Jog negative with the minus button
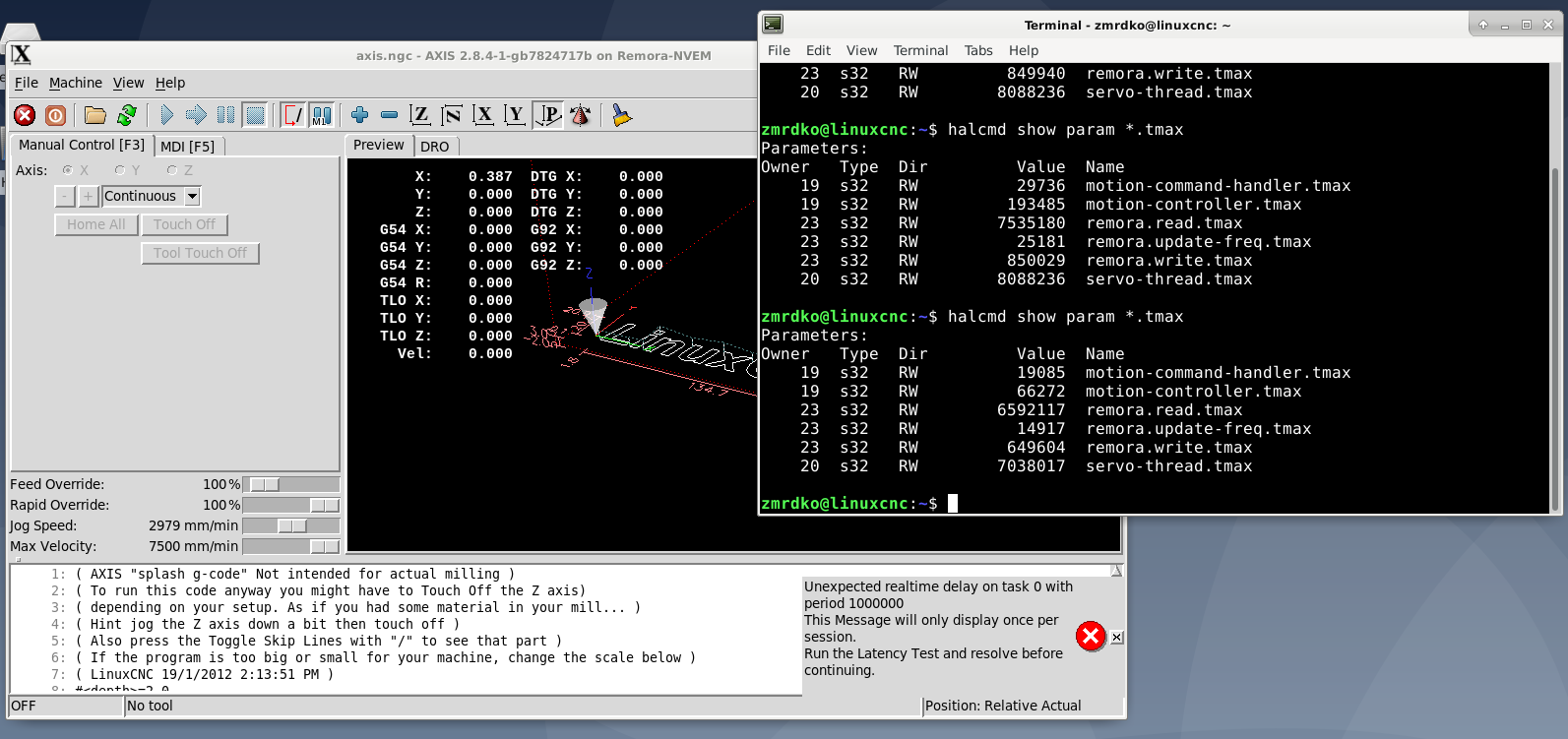Image resolution: width=1568 pixels, height=739 pixels. point(65,196)
